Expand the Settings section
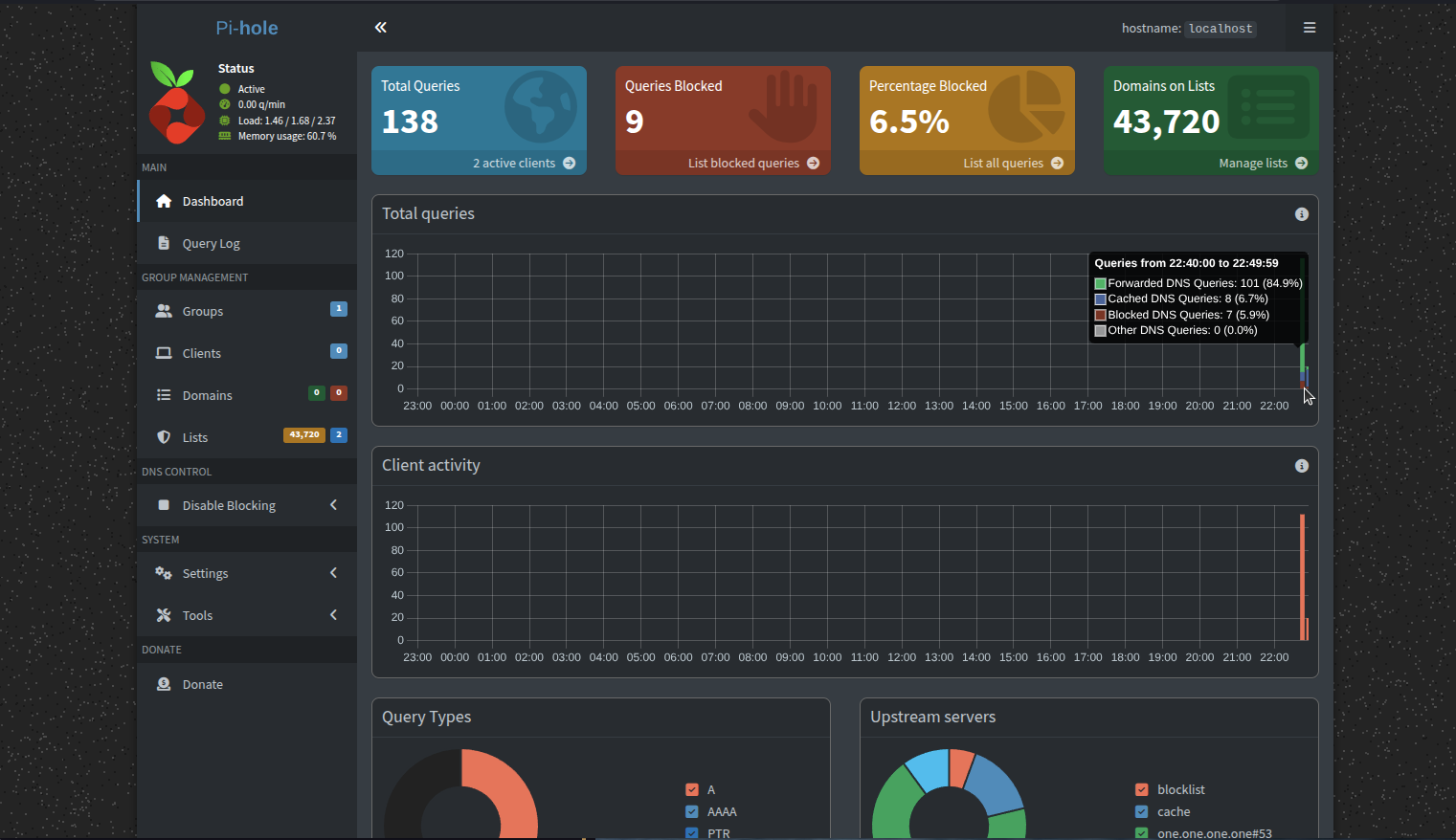 coord(246,573)
